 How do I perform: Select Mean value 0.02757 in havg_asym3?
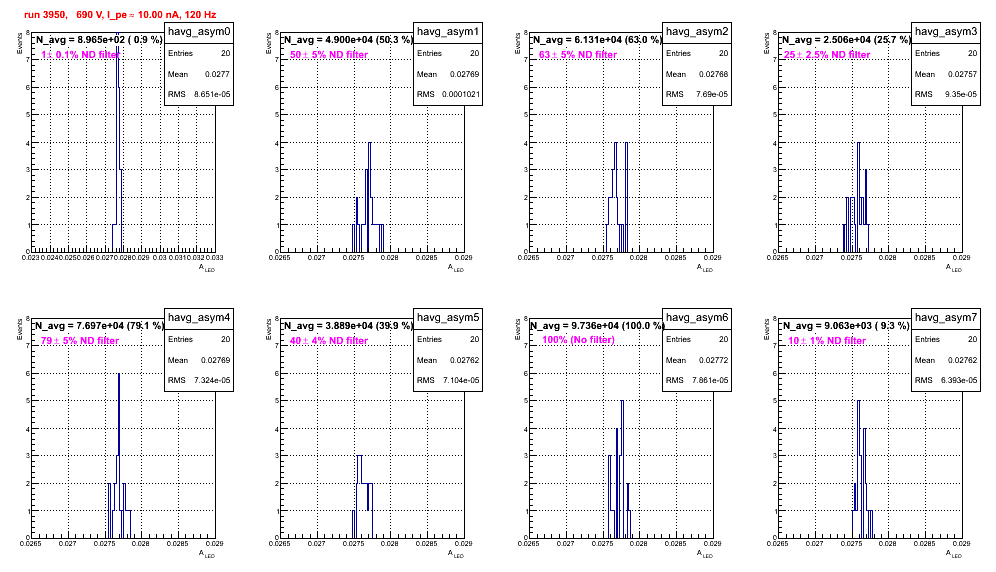(x=962, y=74)
